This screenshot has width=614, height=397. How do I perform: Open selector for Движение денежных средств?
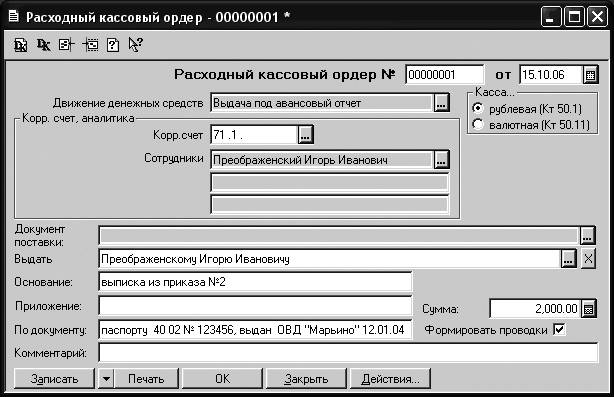(x=441, y=103)
